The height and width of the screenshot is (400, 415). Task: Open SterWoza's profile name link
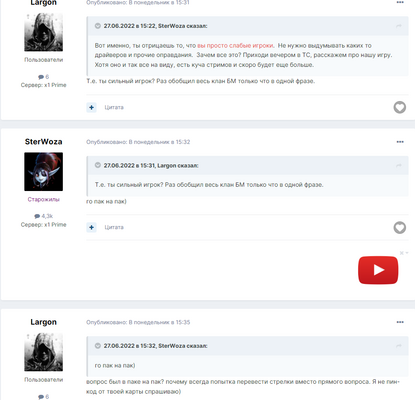pyautogui.click(x=43, y=142)
